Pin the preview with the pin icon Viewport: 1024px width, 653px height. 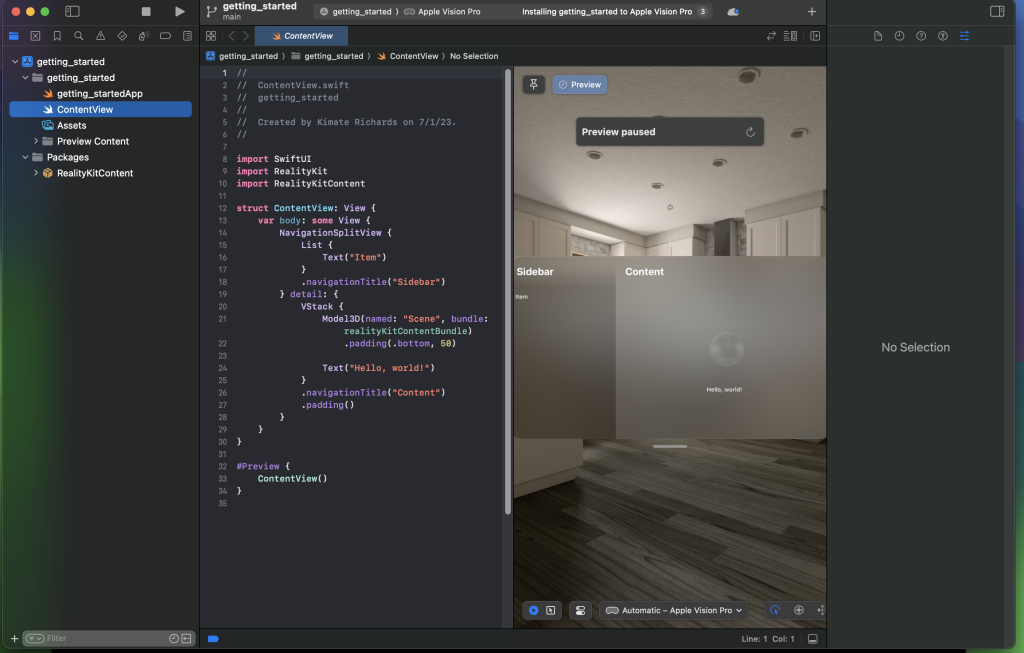(x=533, y=84)
